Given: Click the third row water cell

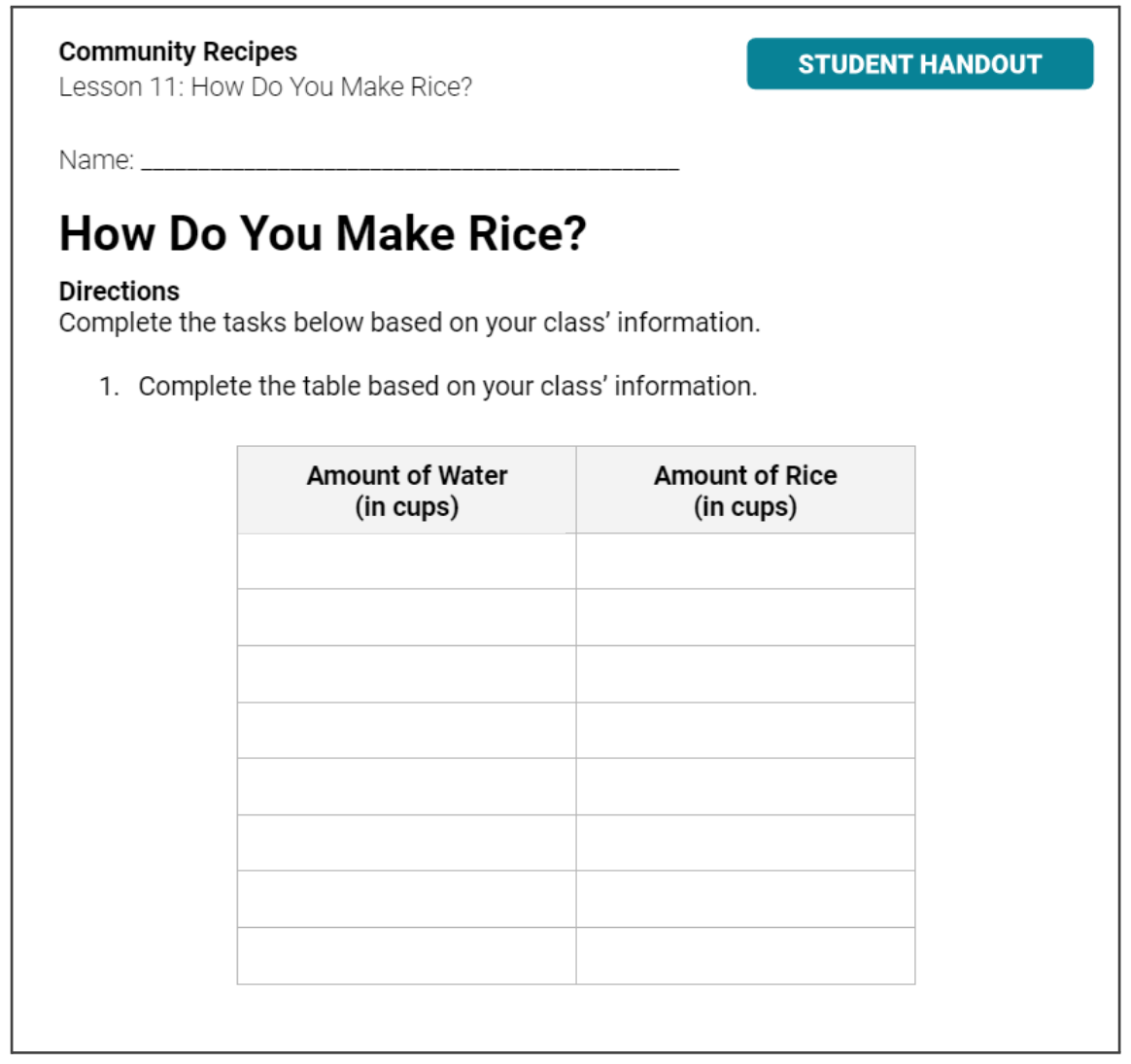Looking at the screenshot, I should 407,673.
